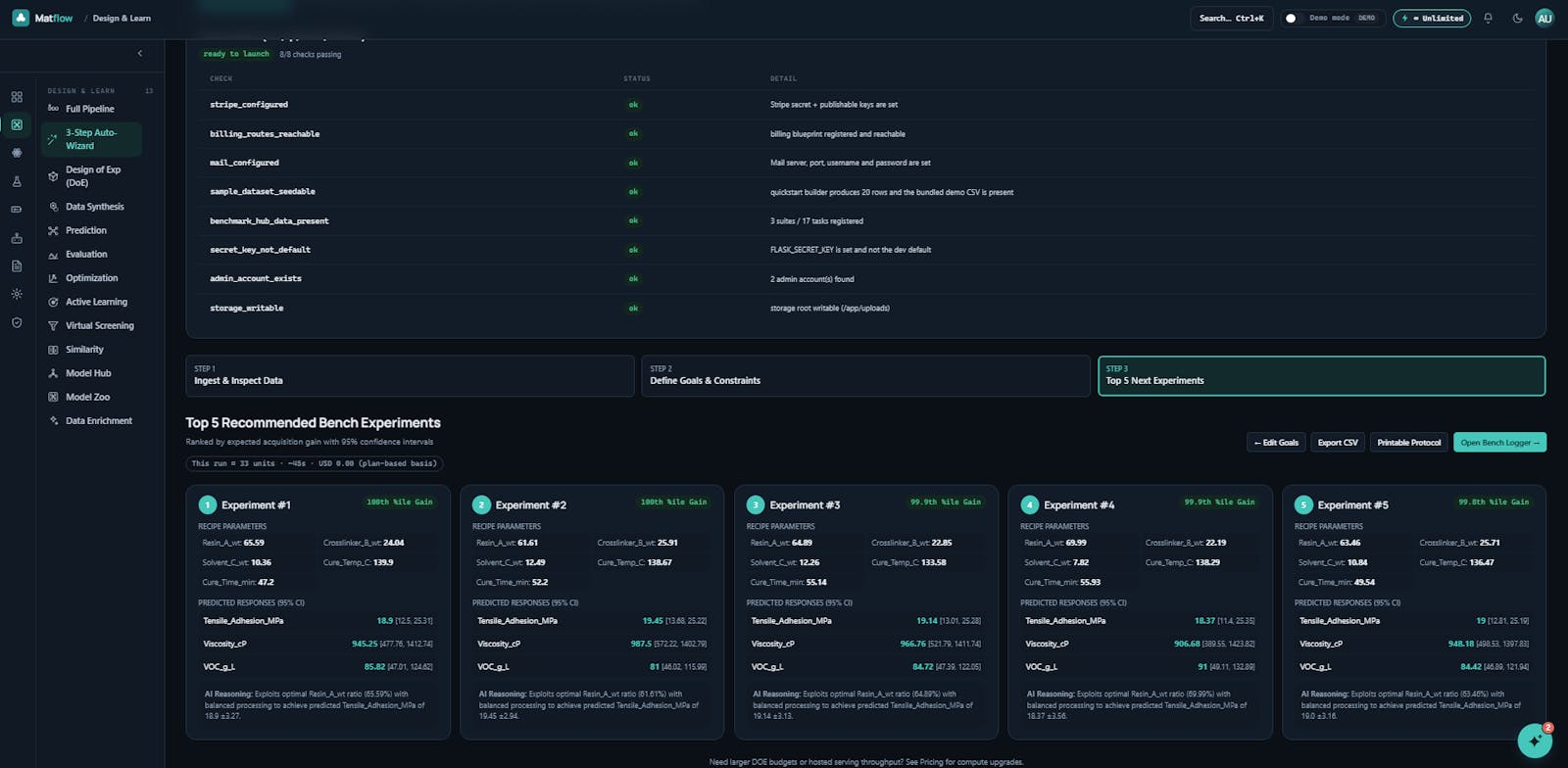Click the Unlimited plan badge
Image resolution: width=1568 pixels, height=768 pixels.
click(x=1432, y=18)
